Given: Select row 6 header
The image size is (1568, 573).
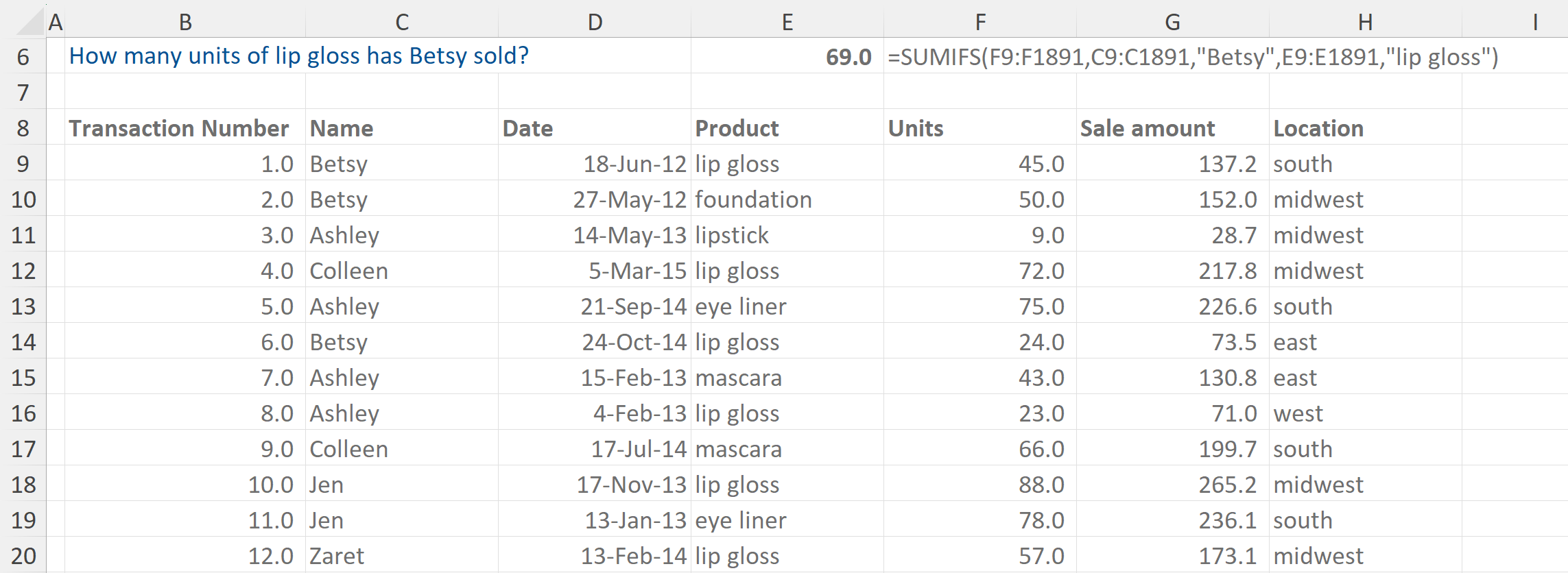Looking at the screenshot, I should click(x=23, y=56).
